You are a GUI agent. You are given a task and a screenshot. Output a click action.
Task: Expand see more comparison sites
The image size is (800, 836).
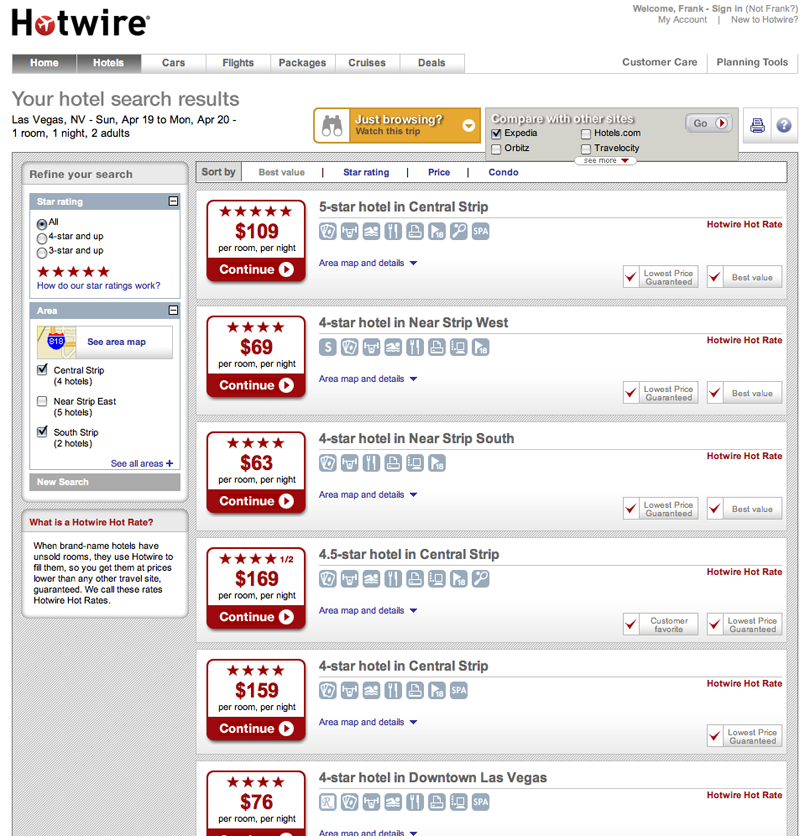605,160
